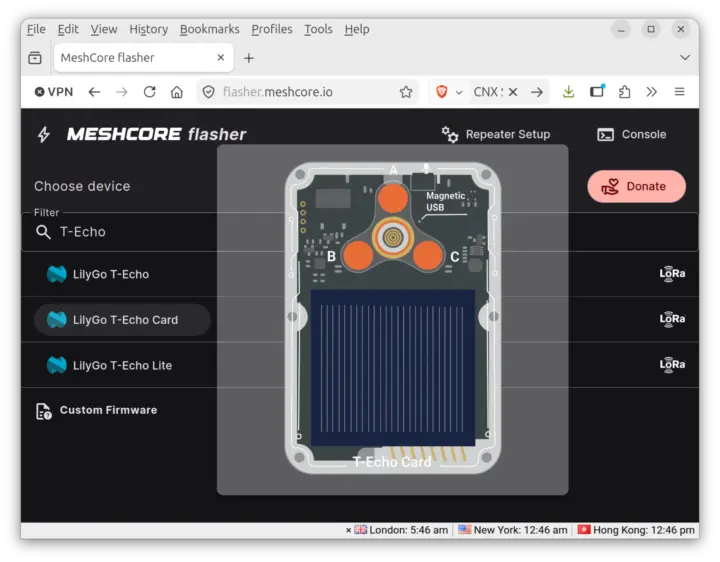Click the Custom Firmware file icon
Viewport: 720px width, 562px height.
click(x=44, y=411)
